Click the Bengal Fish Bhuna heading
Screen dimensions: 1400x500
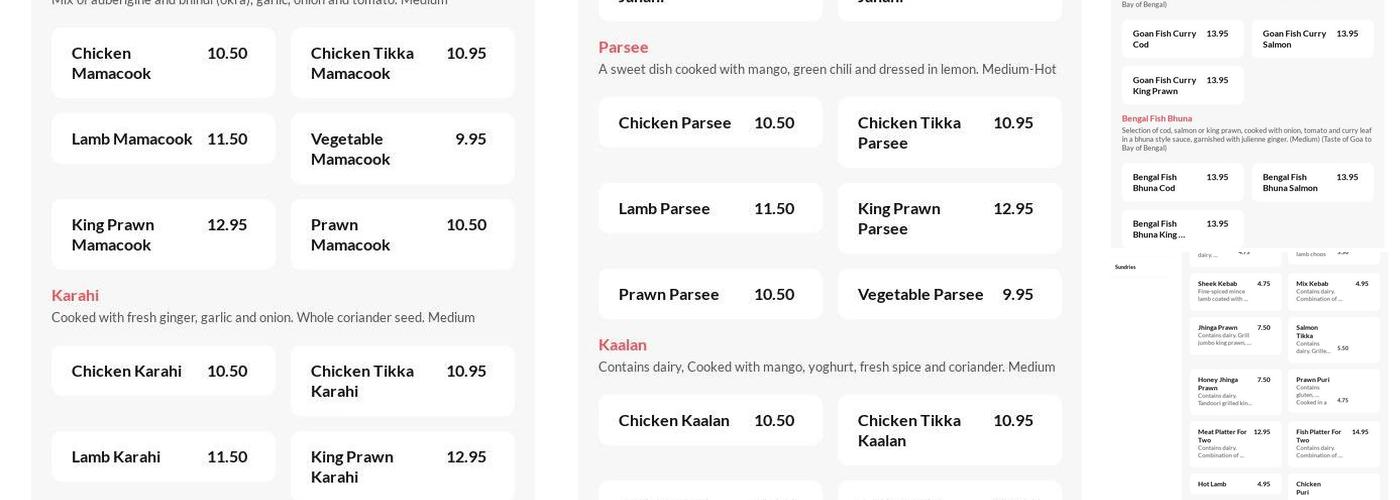pyautogui.click(x=1156, y=119)
